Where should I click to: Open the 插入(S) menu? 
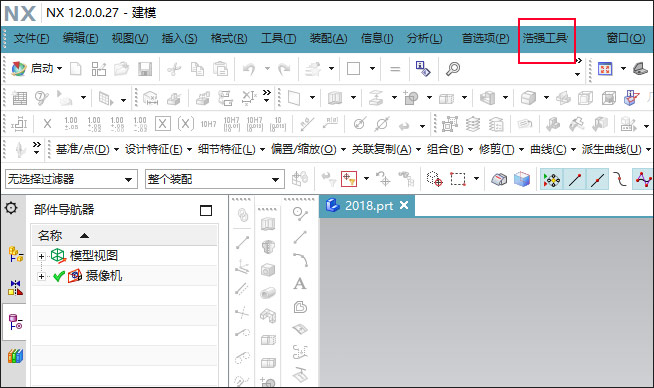(179, 38)
